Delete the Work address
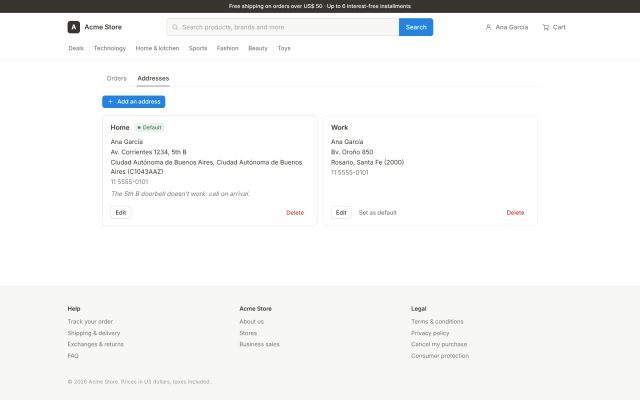This screenshot has width=640, height=400. pos(516,213)
